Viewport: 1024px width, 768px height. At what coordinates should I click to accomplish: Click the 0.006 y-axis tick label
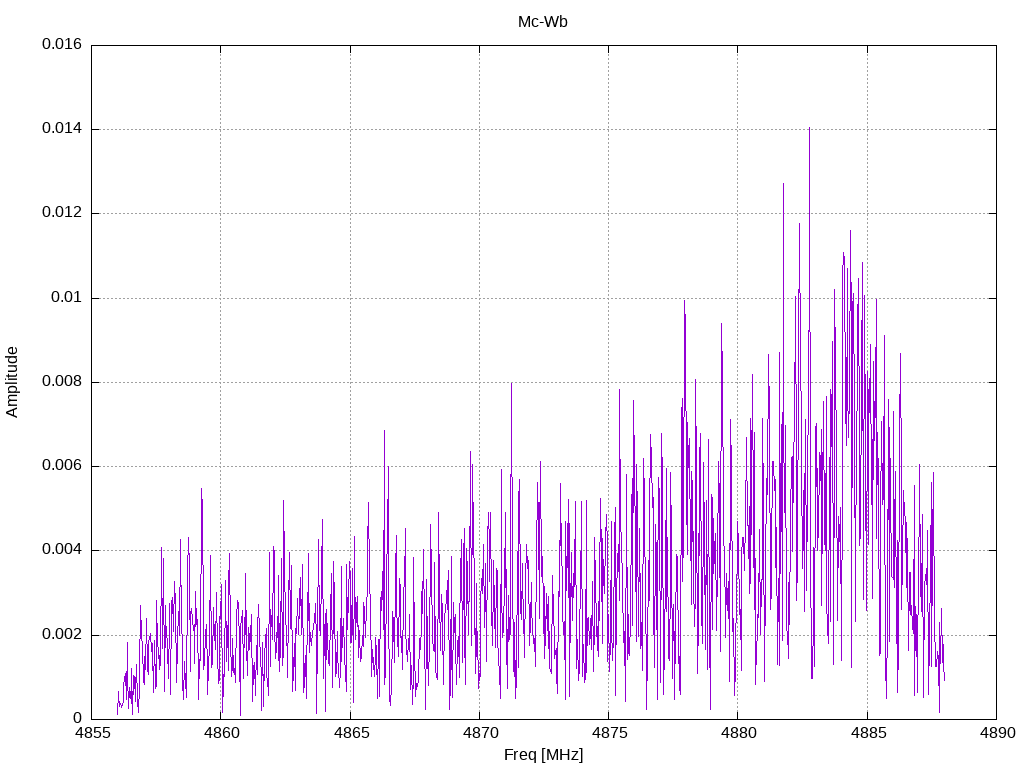pyautogui.click(x=61, y=466)
